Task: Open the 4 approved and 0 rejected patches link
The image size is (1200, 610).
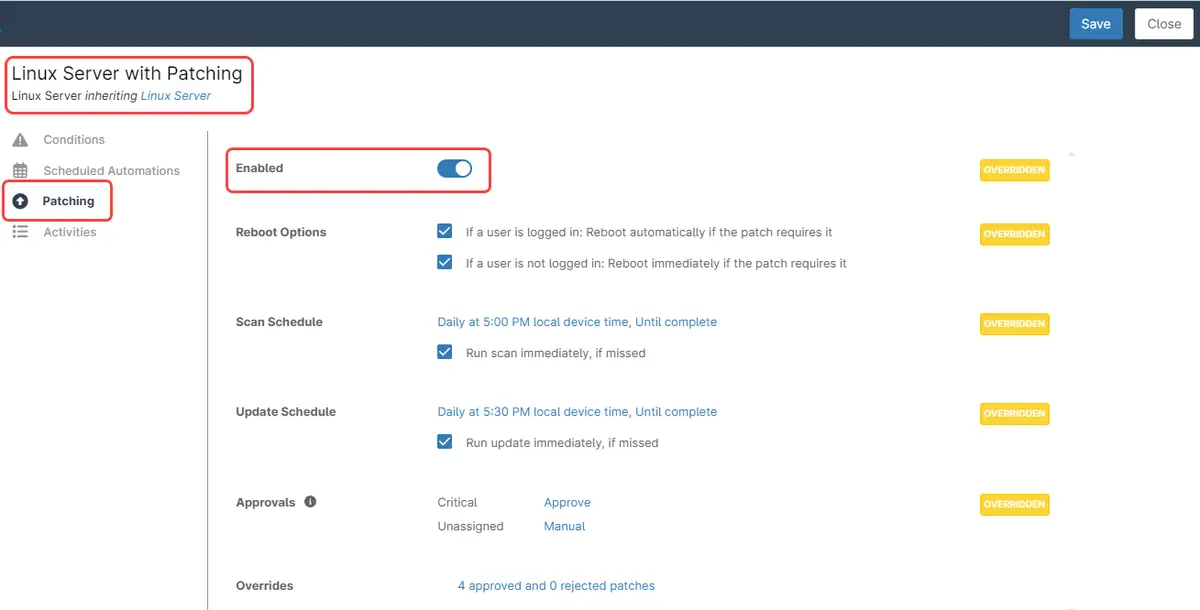Action: 556,586
